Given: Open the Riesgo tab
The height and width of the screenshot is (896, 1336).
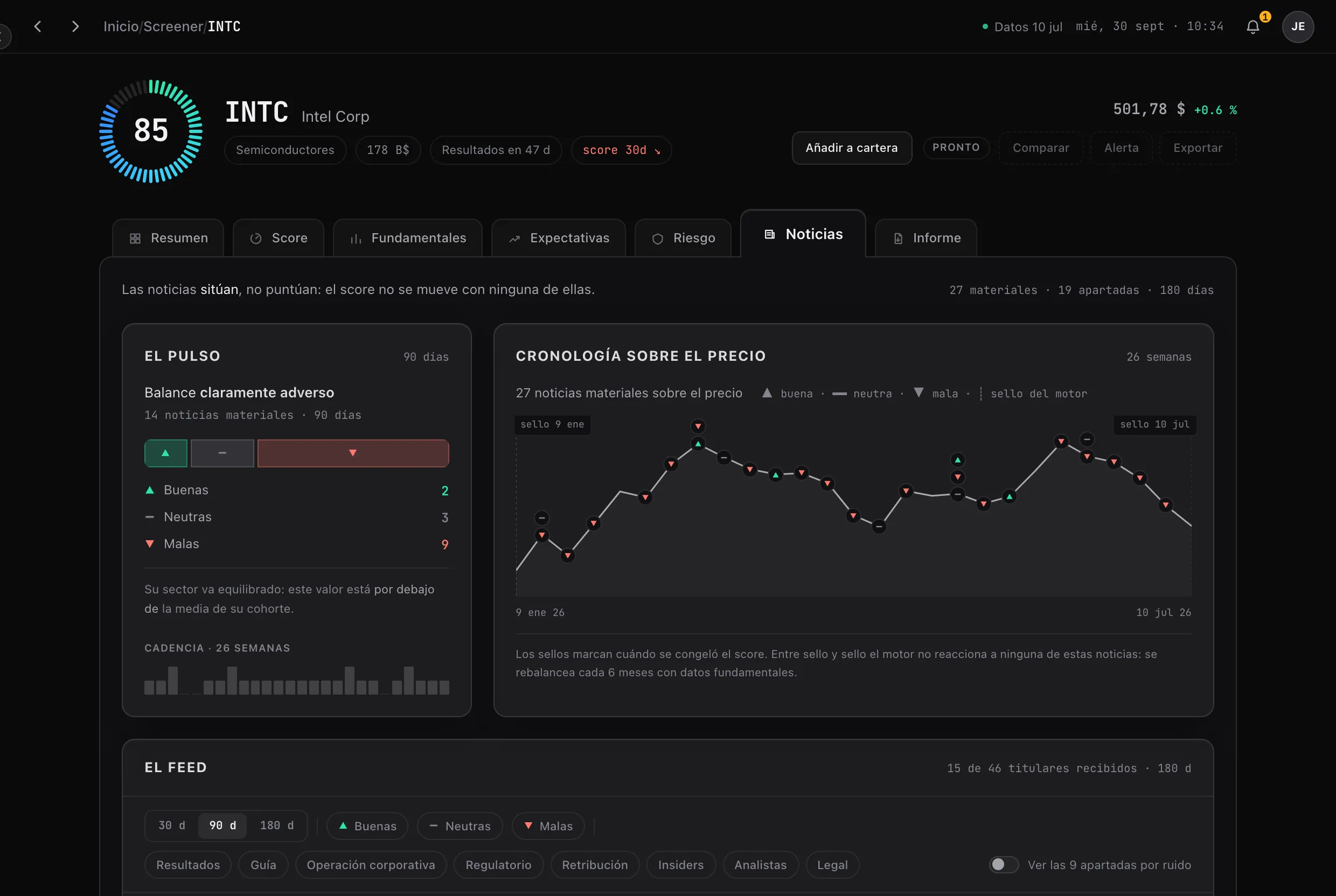Looking at the screenshot, I should click(683, 237).
